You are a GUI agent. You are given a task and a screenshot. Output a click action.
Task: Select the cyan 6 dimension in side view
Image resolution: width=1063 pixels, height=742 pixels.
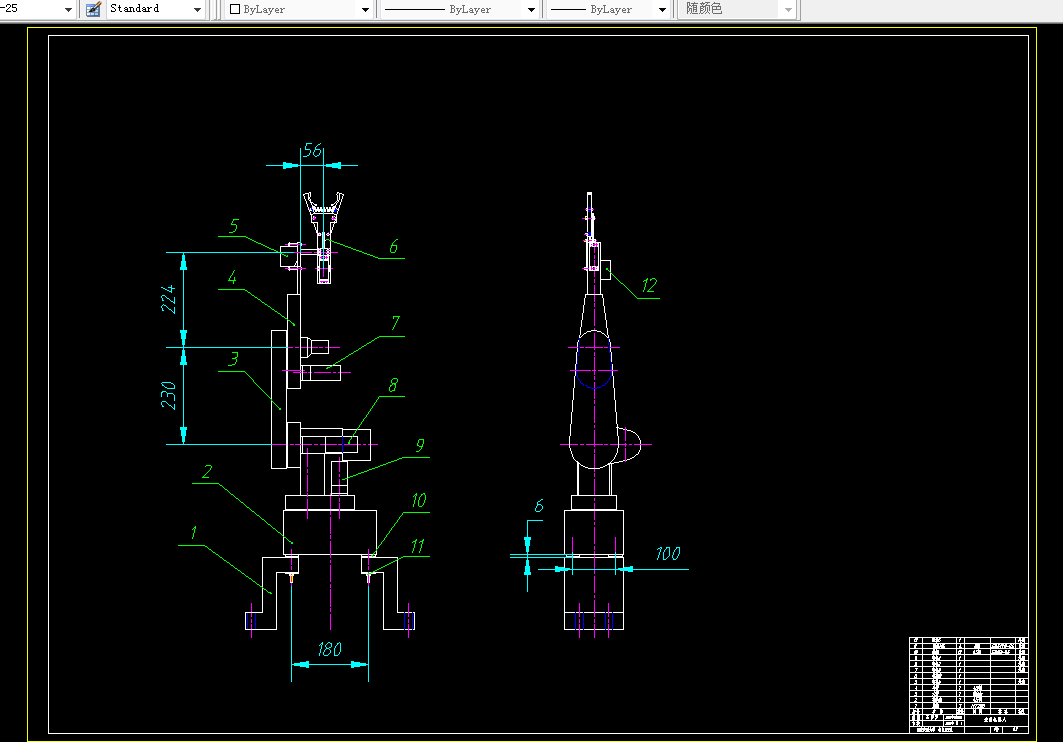(x=539, y=506)
